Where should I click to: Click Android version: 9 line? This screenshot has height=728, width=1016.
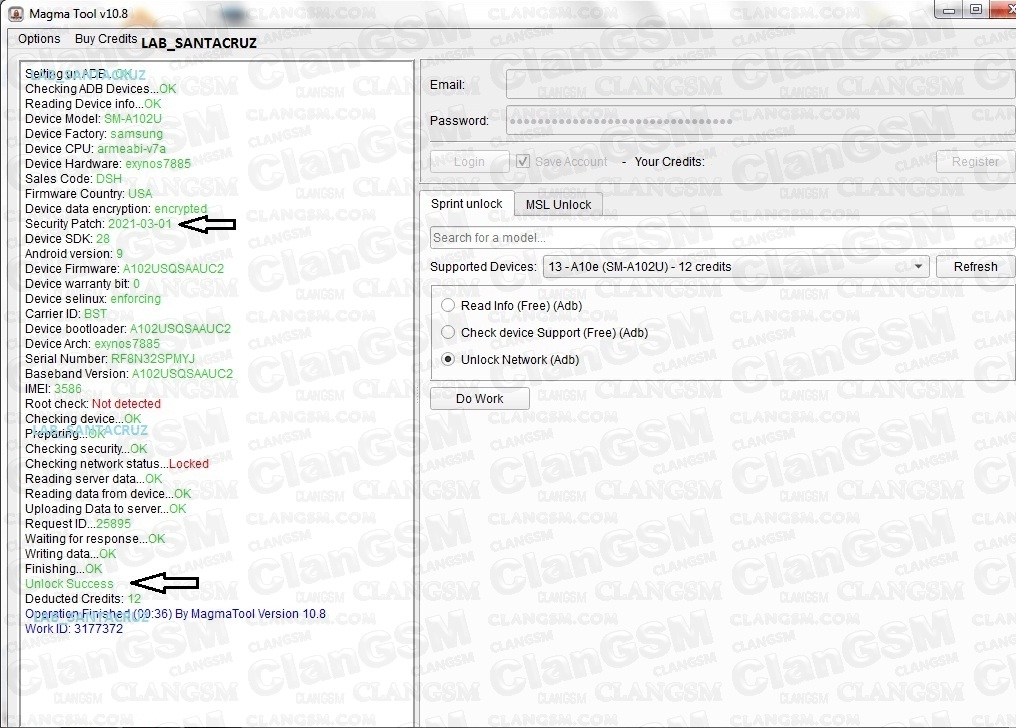click(x=74, y=253)
